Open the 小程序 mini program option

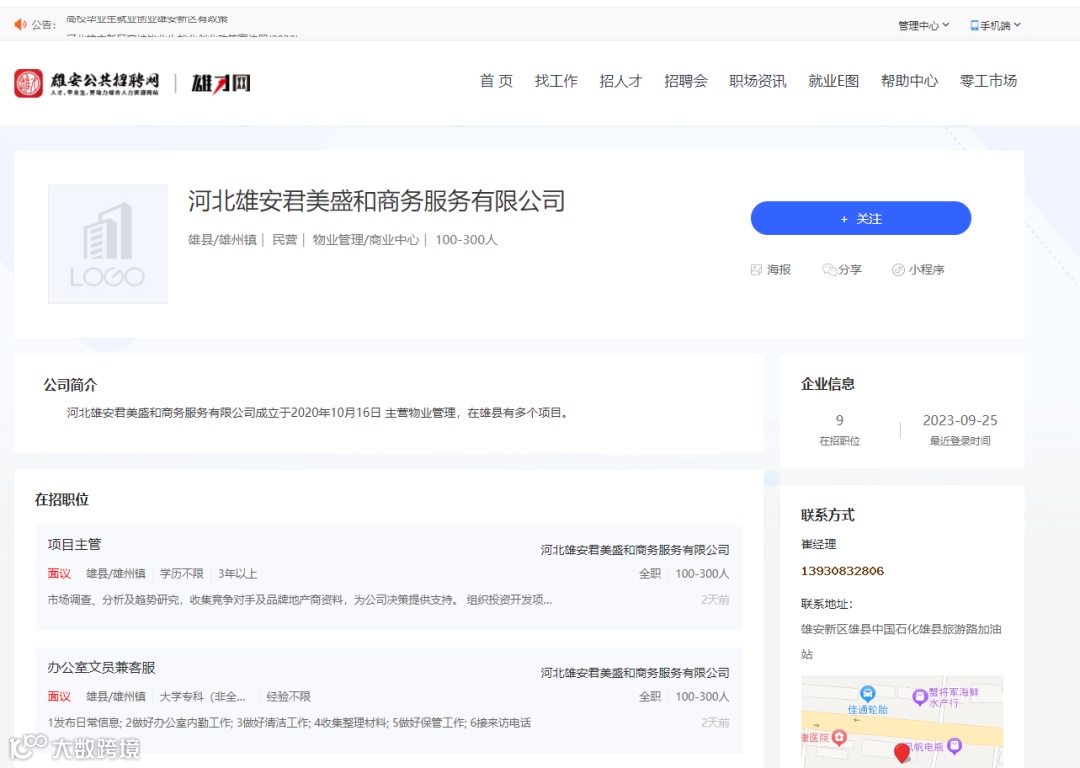click(x=918, y=270)
